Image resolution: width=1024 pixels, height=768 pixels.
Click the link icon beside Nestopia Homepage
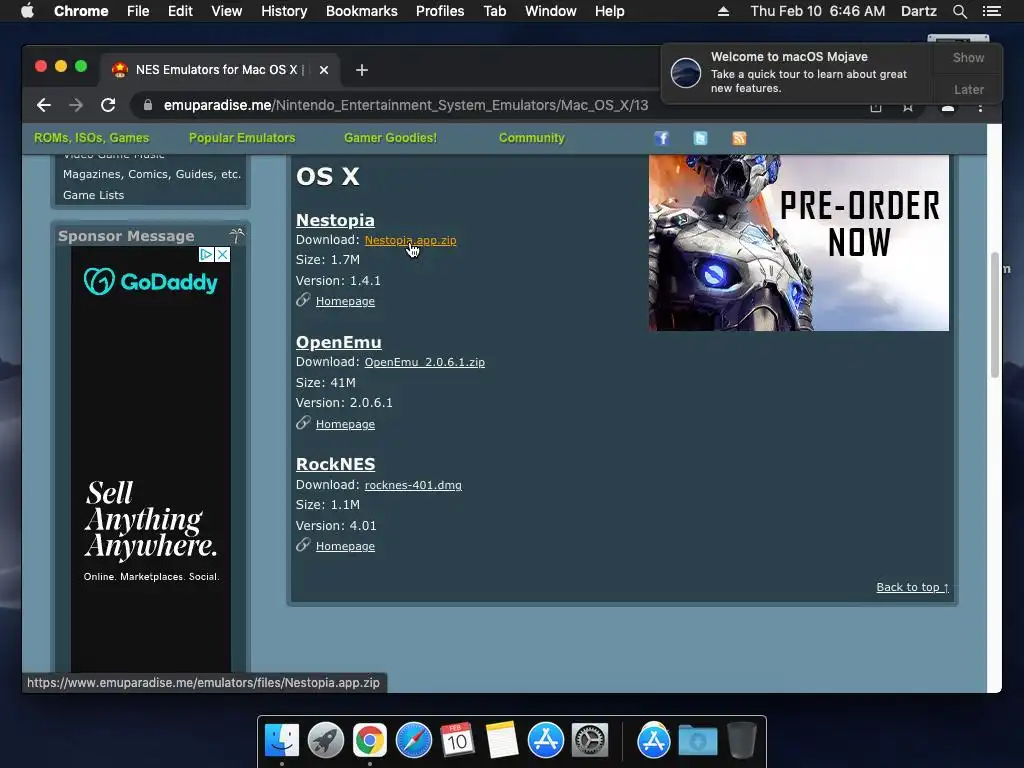click(303, 300)
